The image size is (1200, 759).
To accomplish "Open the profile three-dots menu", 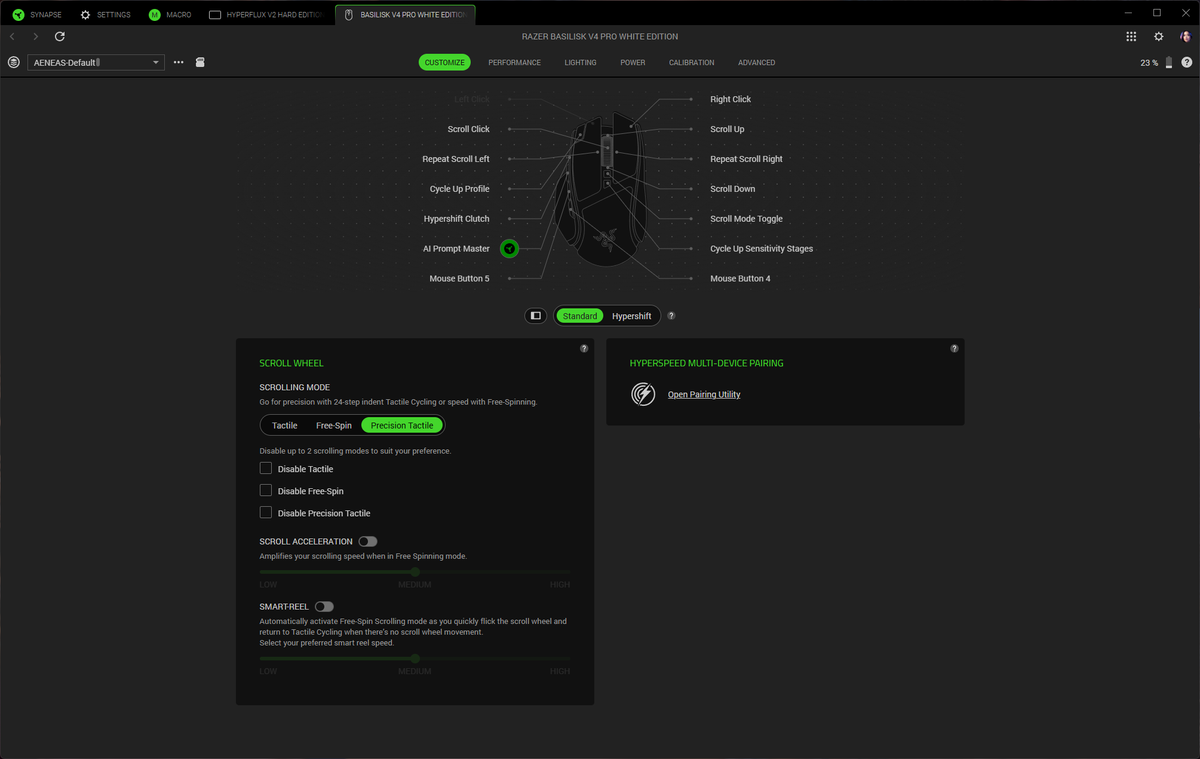I will 179,62.
